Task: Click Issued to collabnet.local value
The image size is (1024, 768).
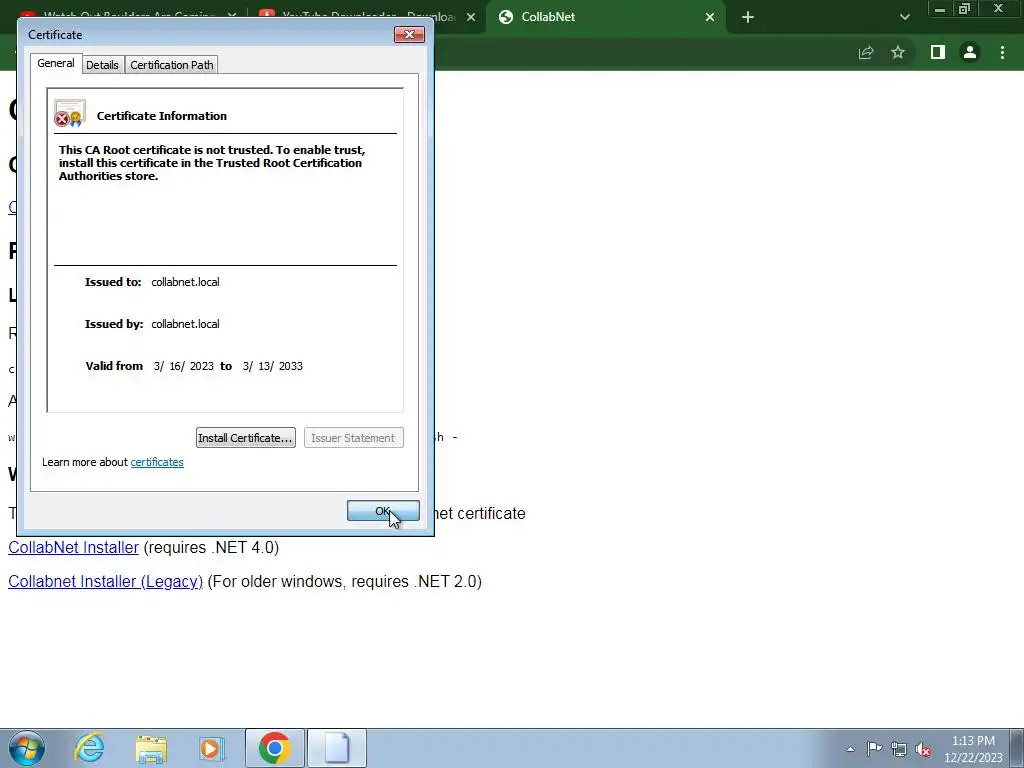Action: [185, 282]
